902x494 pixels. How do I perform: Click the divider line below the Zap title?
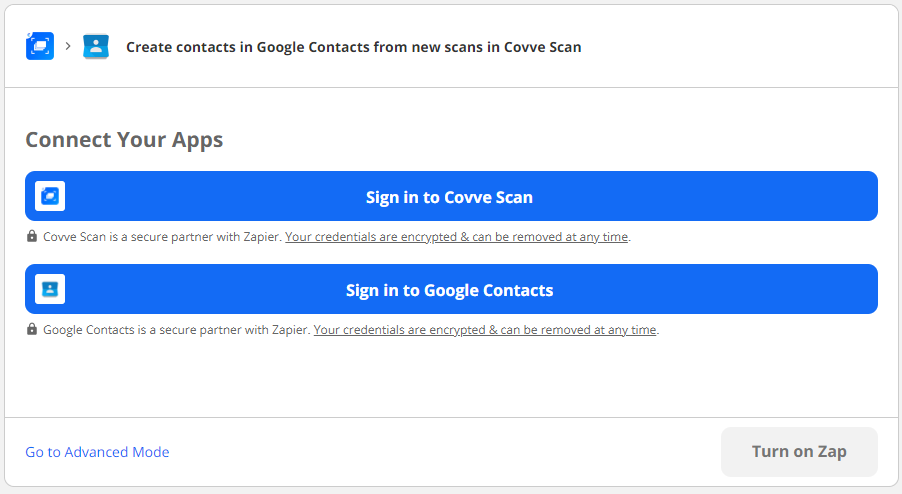click(x=450, y=87)
